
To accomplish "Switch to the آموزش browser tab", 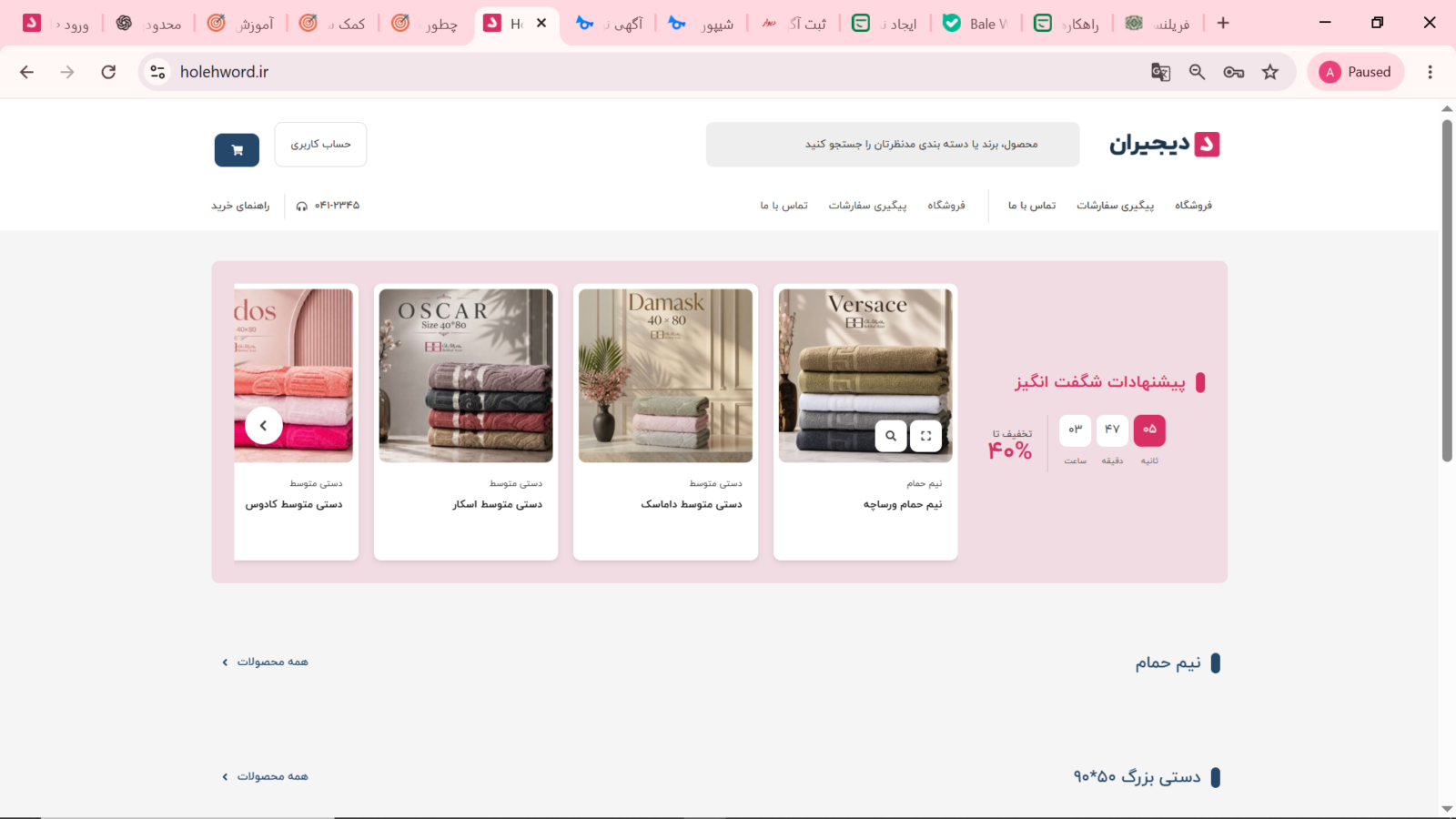I will (240, 24).
